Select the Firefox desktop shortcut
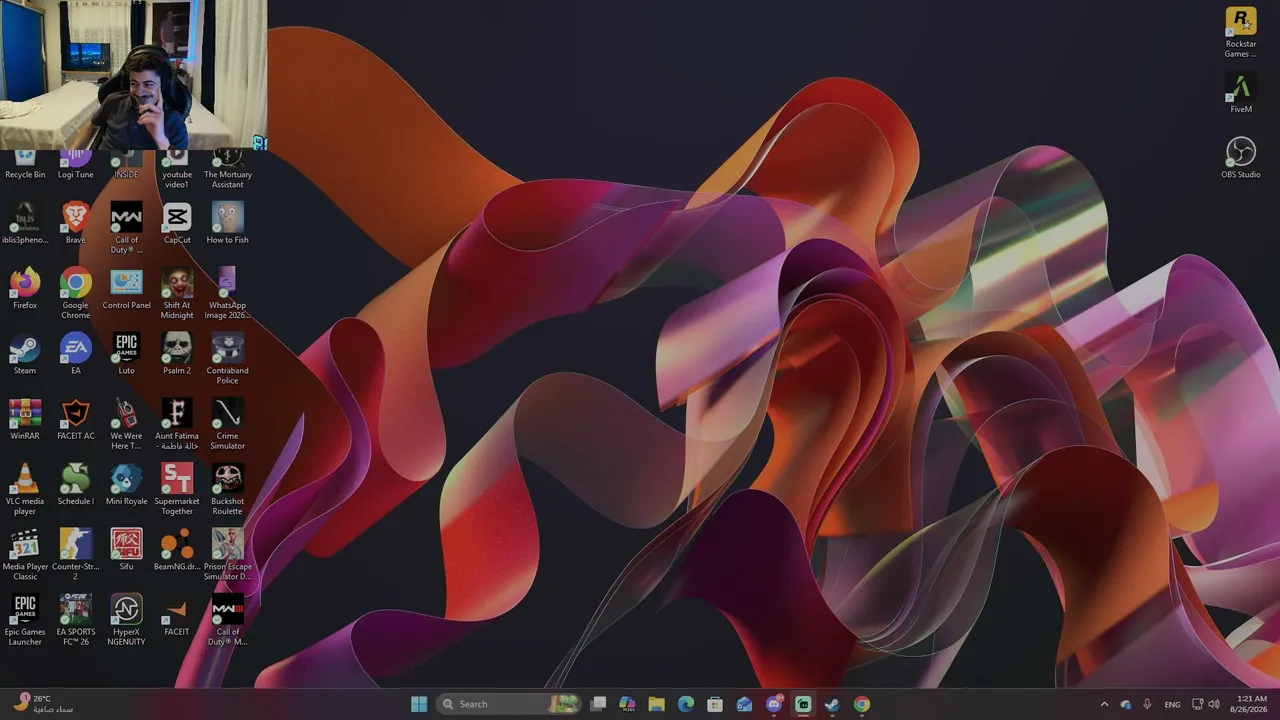 (25, 288)
